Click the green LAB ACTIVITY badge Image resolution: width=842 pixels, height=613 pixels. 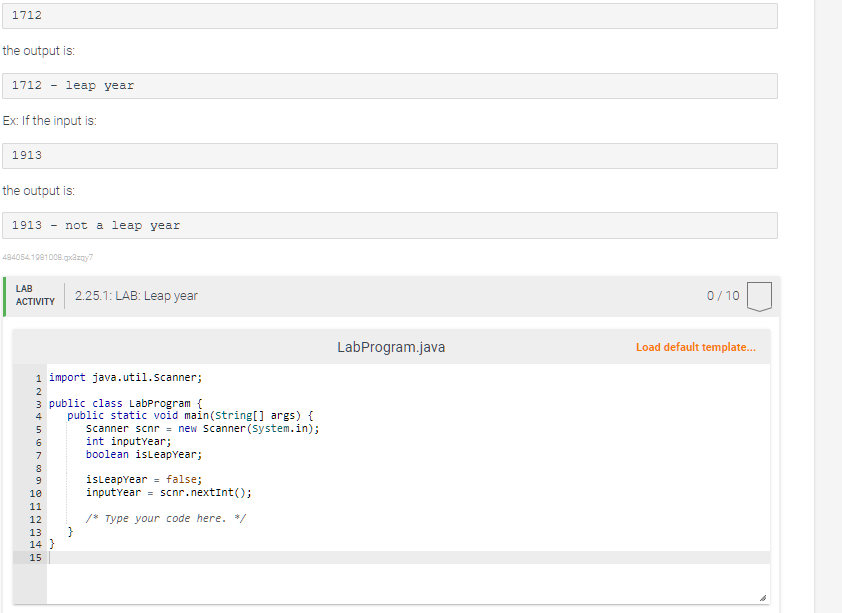click(x=35, y=294)
